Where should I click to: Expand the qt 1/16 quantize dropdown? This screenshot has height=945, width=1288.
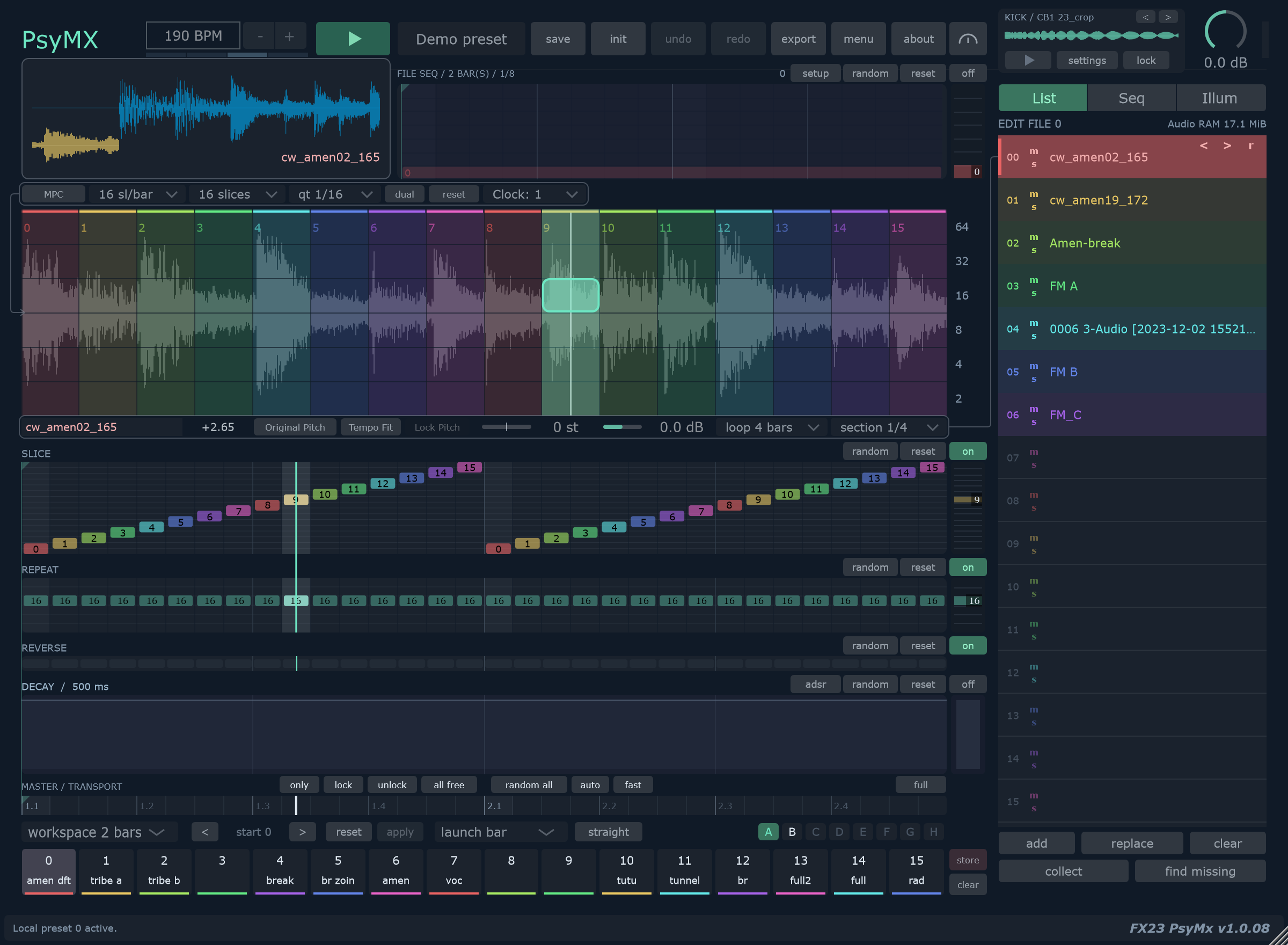[x=335, y=194]
